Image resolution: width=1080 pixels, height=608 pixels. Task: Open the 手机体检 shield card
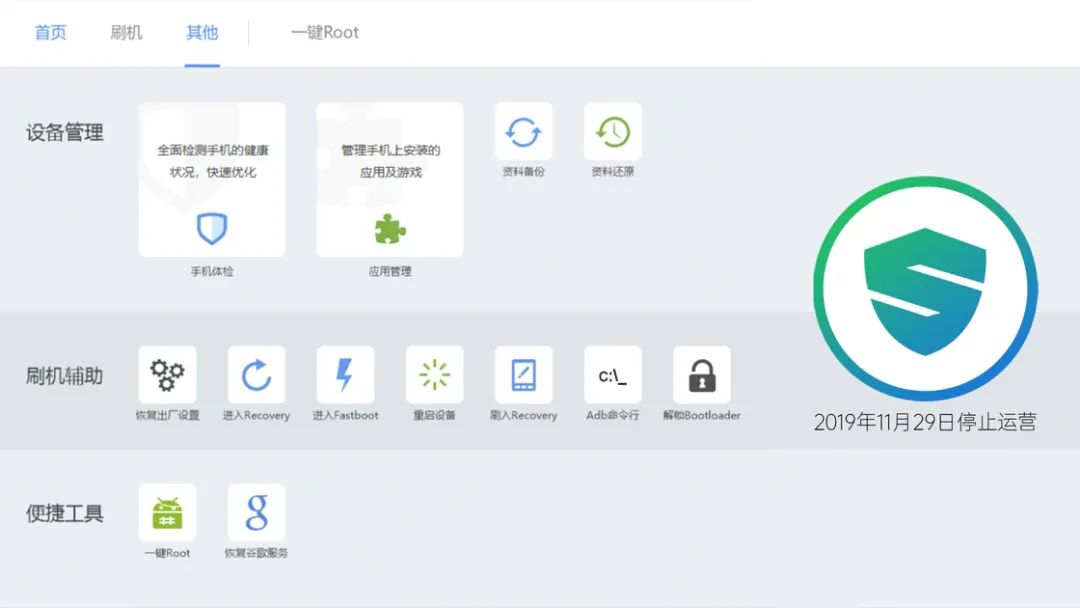click(x=211, y=180)
